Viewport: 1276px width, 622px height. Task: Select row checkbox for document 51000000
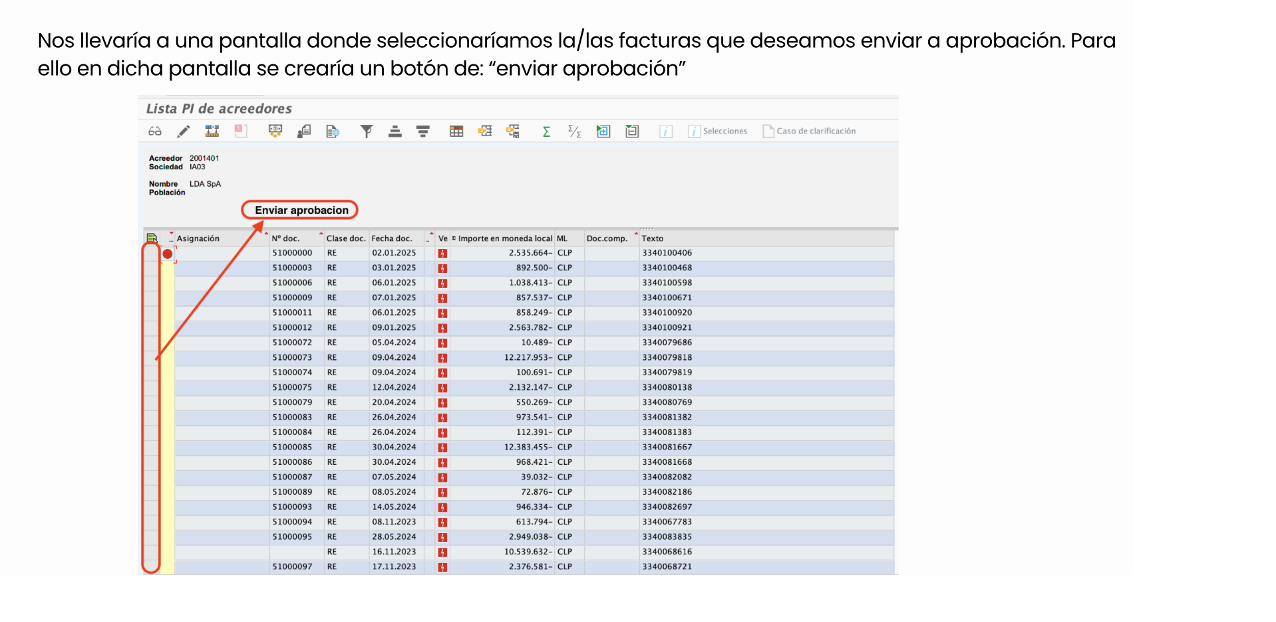pyautogui.click(x=150, y=254)
